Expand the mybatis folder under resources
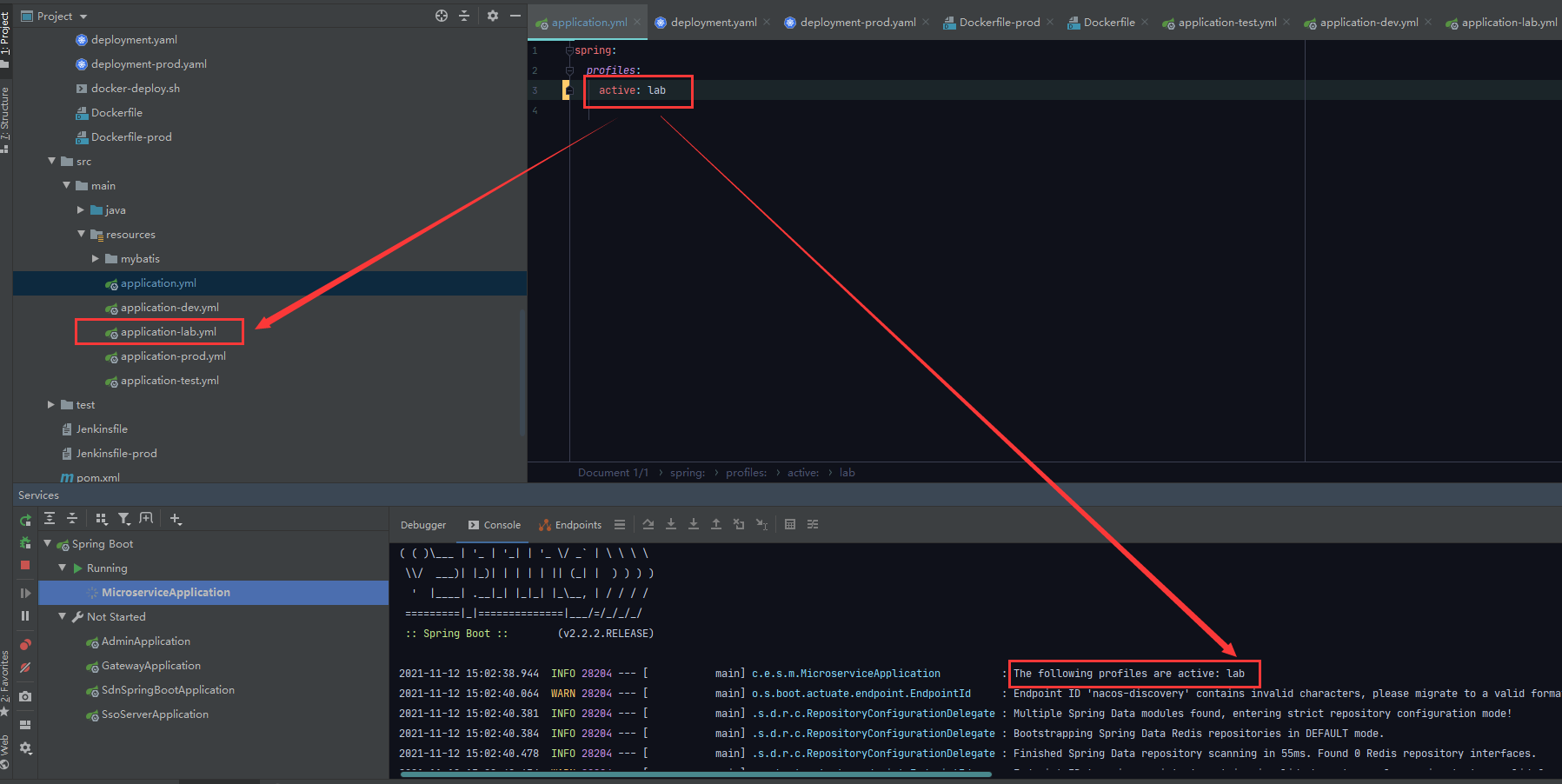The height and width of the screenshot is (784, 1562). coord(96,258)
